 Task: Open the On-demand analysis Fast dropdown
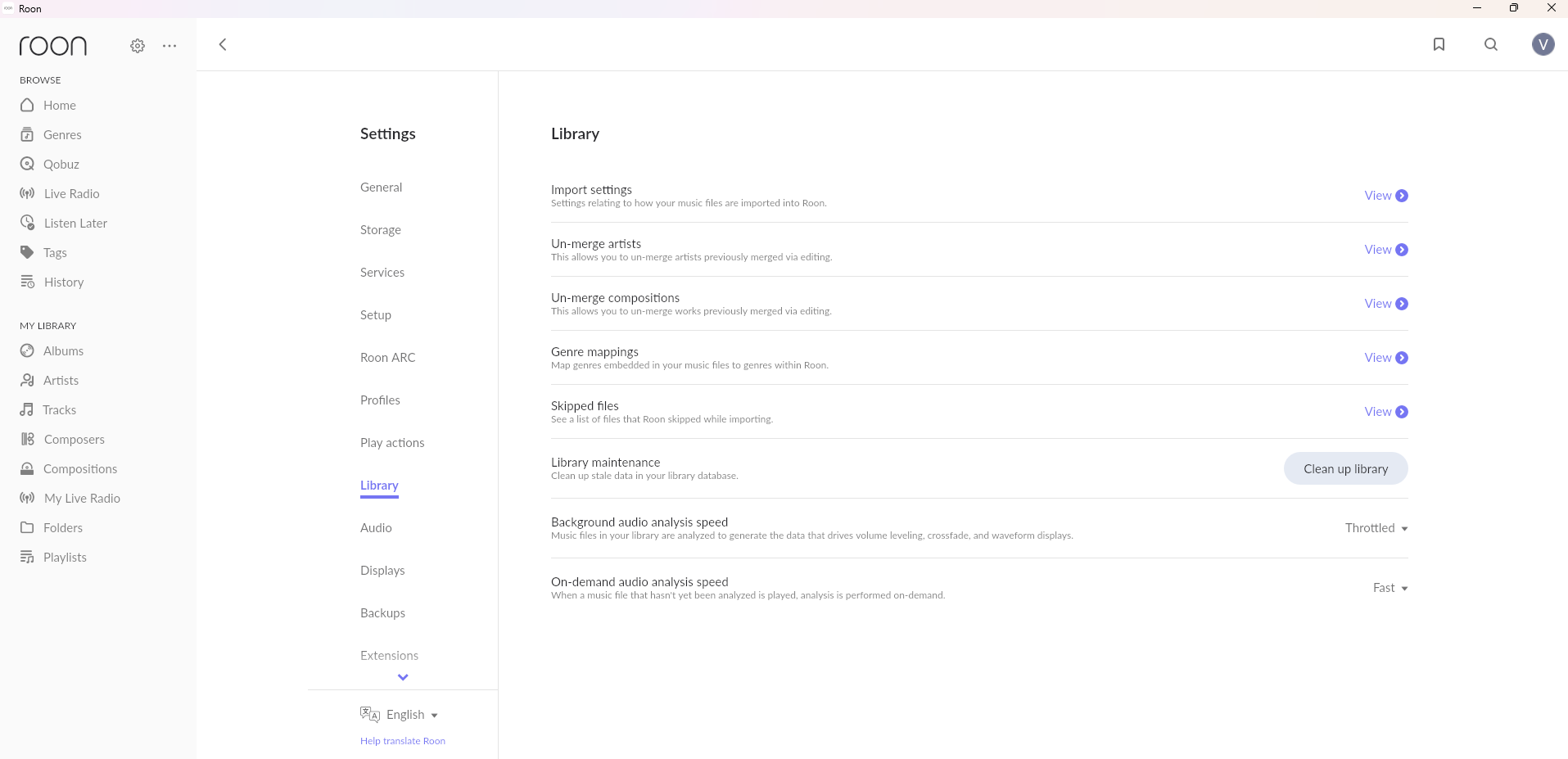(x=1390, y=588)
